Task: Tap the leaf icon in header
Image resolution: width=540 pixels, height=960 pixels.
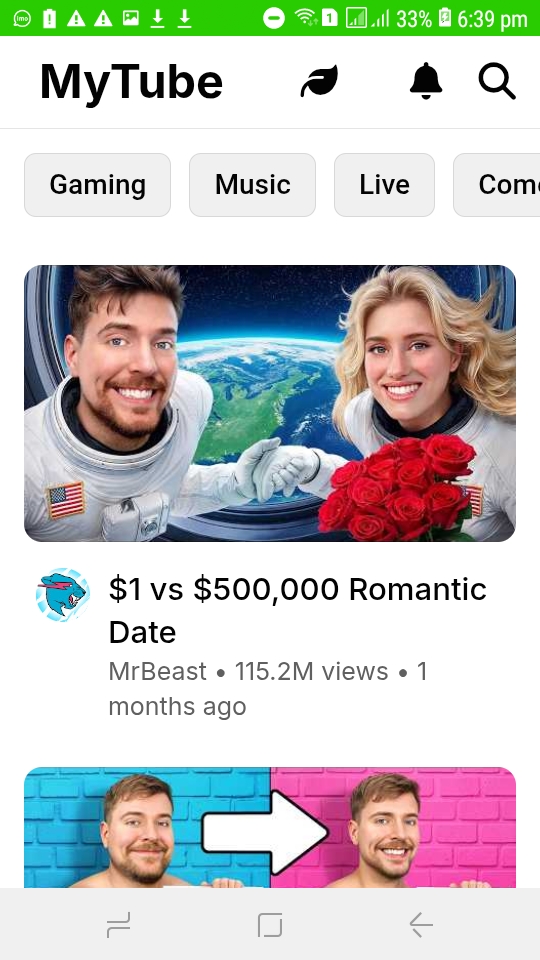Action: coord(319,81)
